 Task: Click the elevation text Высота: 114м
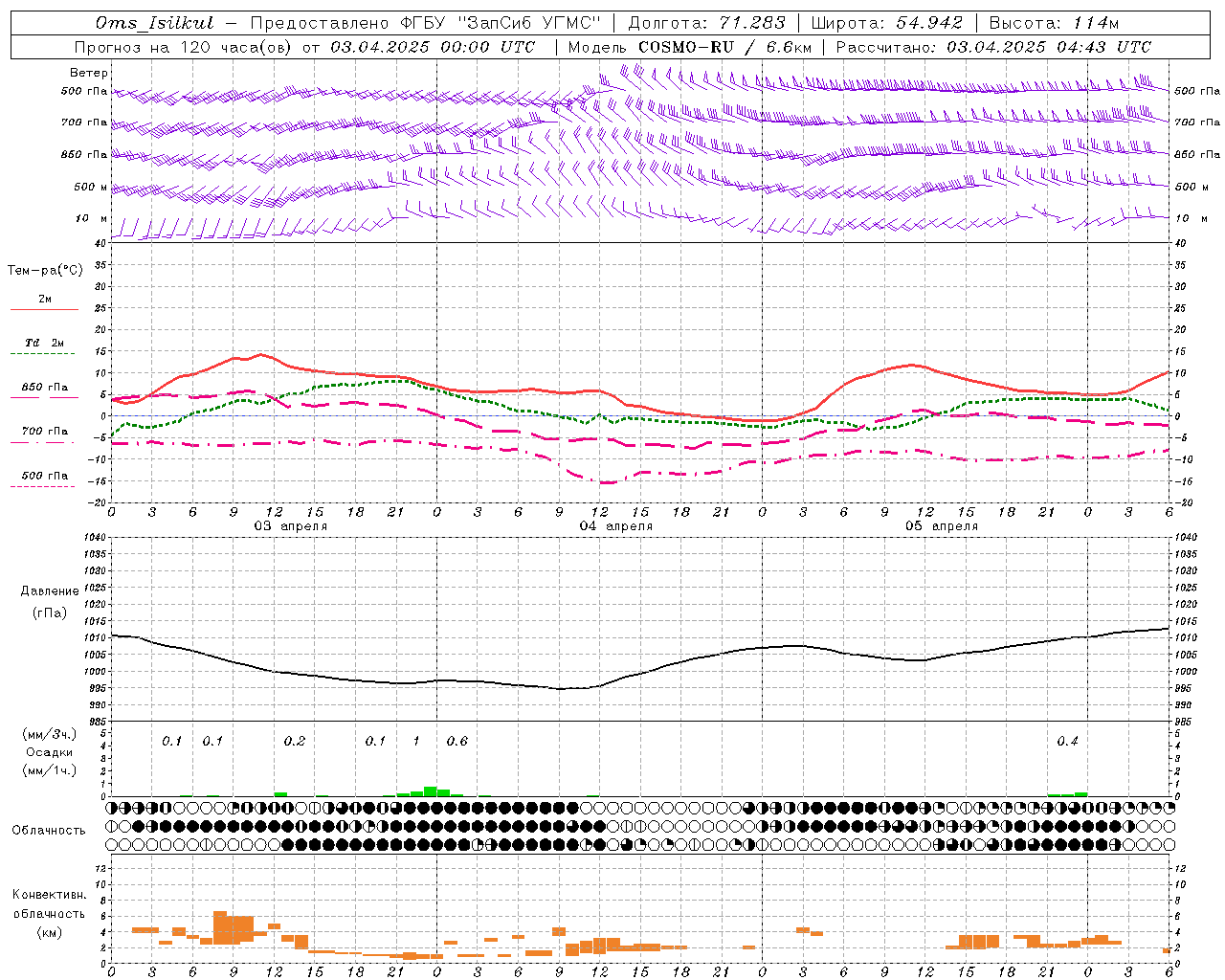pyautogui.click(x=1054, y=23)
